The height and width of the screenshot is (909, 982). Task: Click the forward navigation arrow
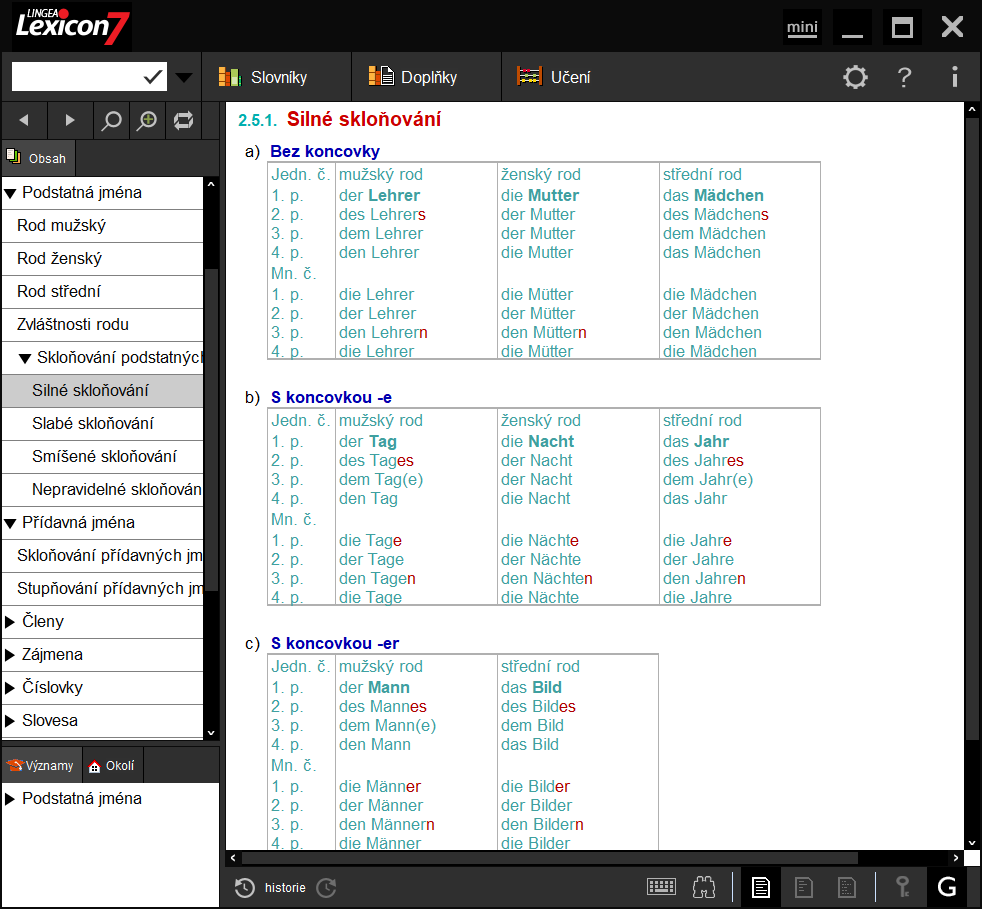coord(70,120)
